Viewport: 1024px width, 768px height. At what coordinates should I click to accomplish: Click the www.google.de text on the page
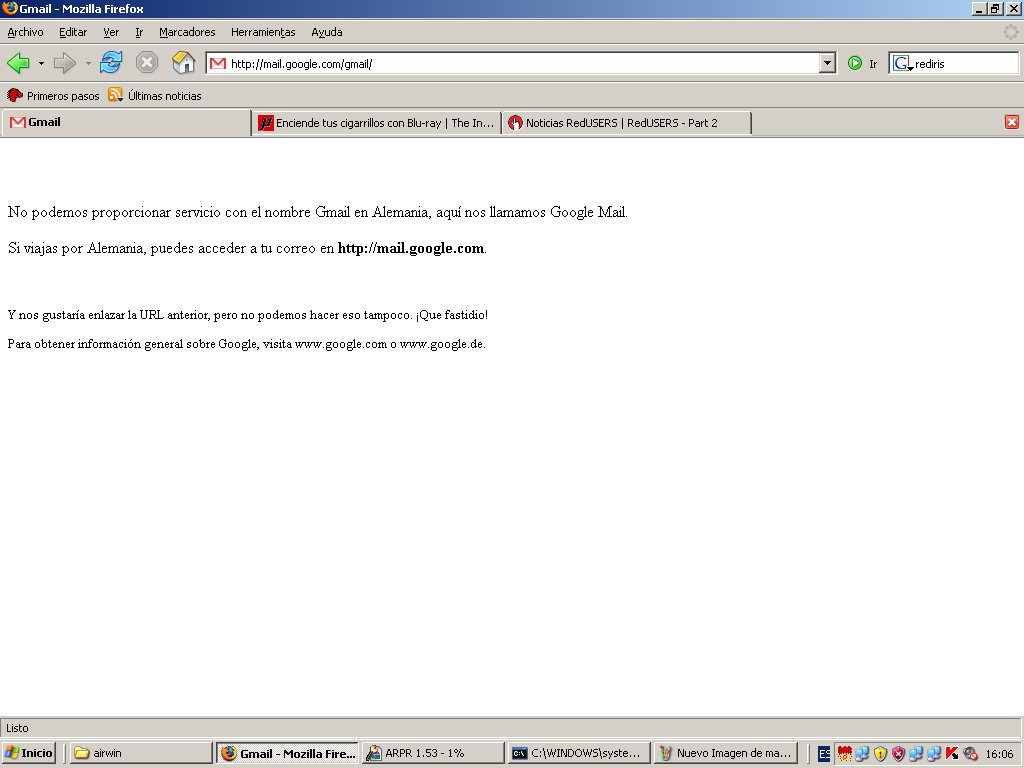click(441, 344)
